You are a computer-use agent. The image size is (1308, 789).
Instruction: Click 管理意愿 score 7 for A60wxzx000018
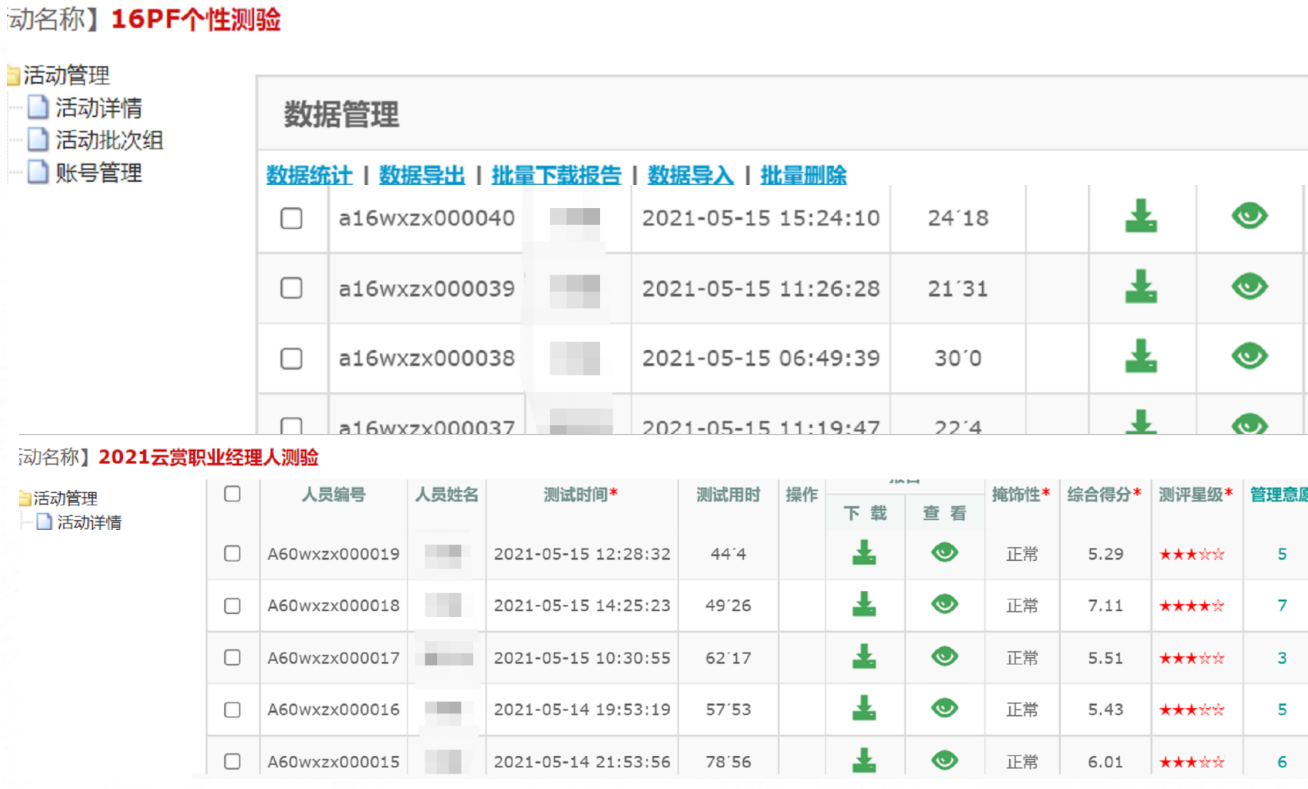point(1282,605)
